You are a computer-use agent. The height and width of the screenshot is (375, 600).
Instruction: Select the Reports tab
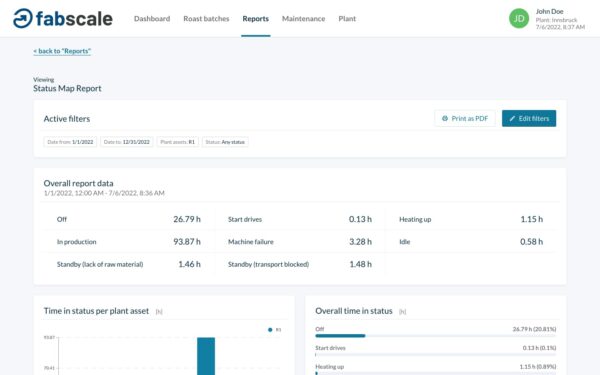point(256,19)
